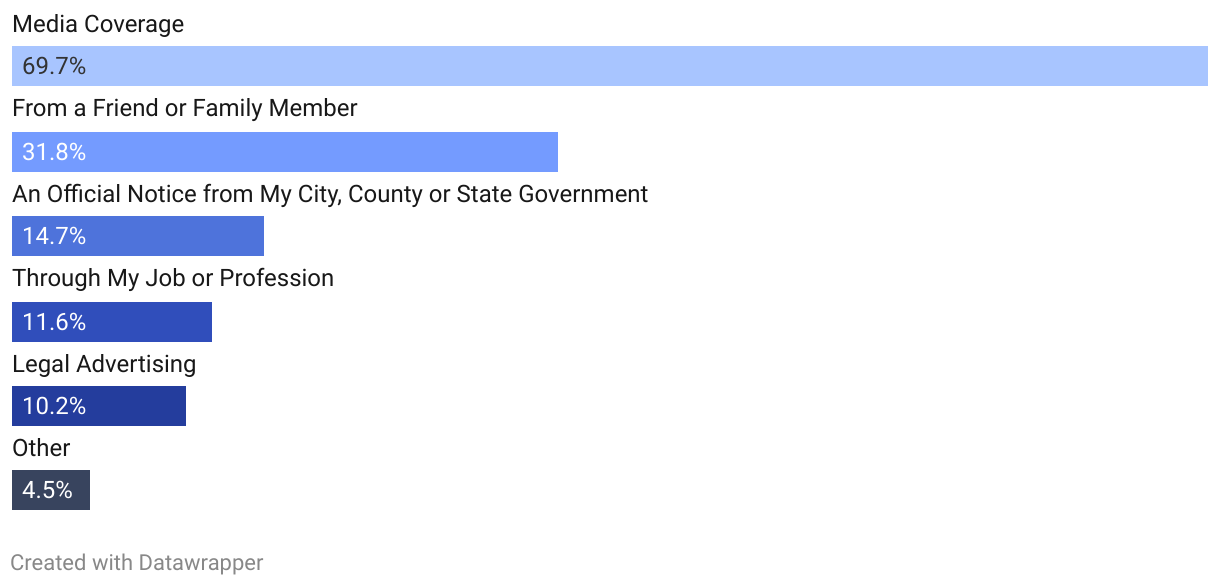Select the 11.6% value label
Image resolution: width=1220 pixels, height=588 pixels.
pyautogui.click(x=54, y=323)
